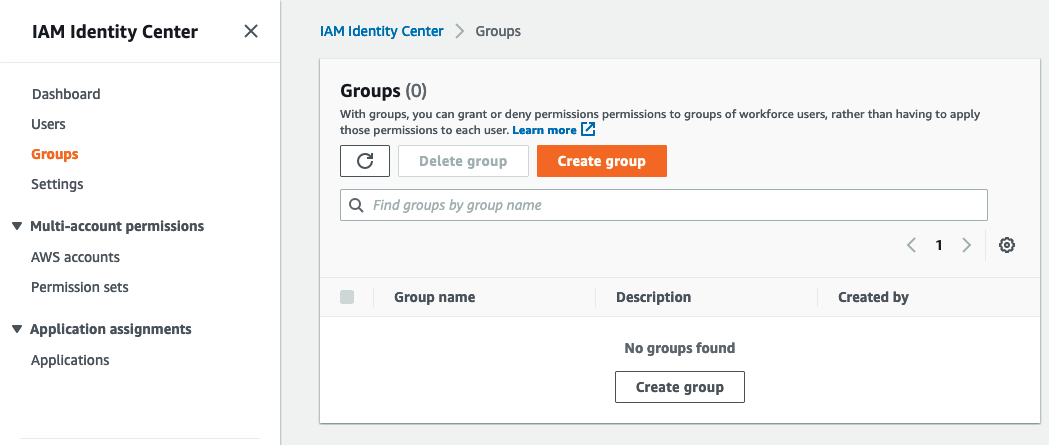Click the Groups breadcrumb text

tap(498, 31)
